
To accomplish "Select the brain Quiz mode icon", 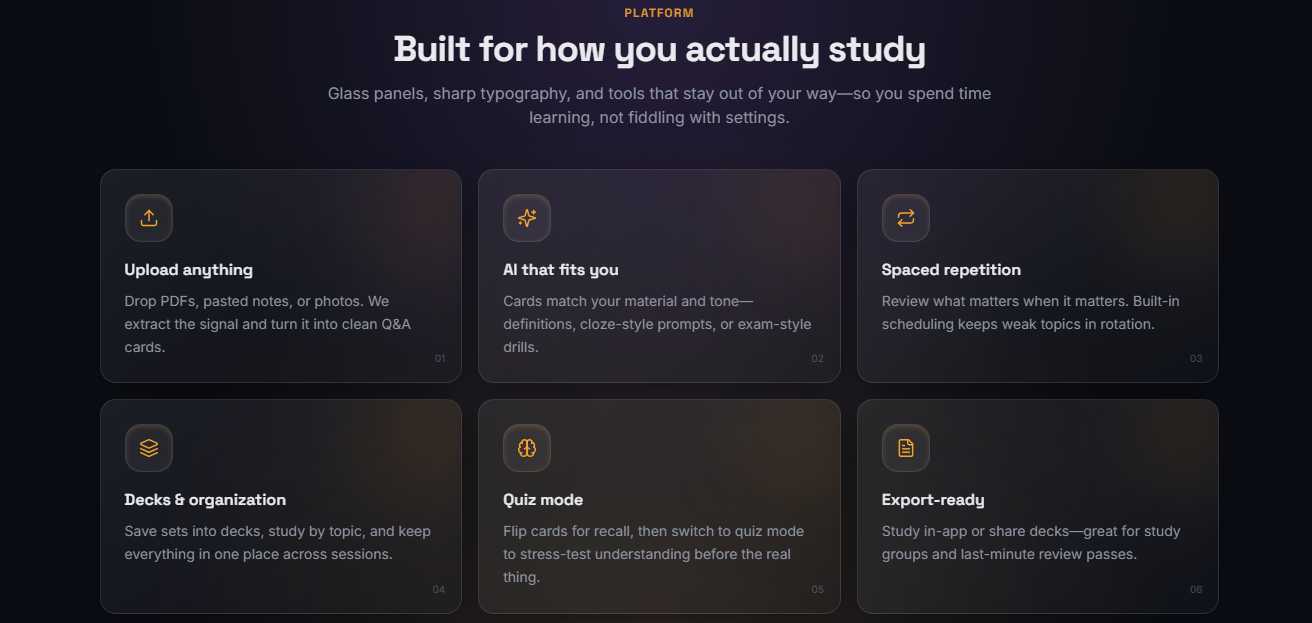I will (x=527, y=448).
